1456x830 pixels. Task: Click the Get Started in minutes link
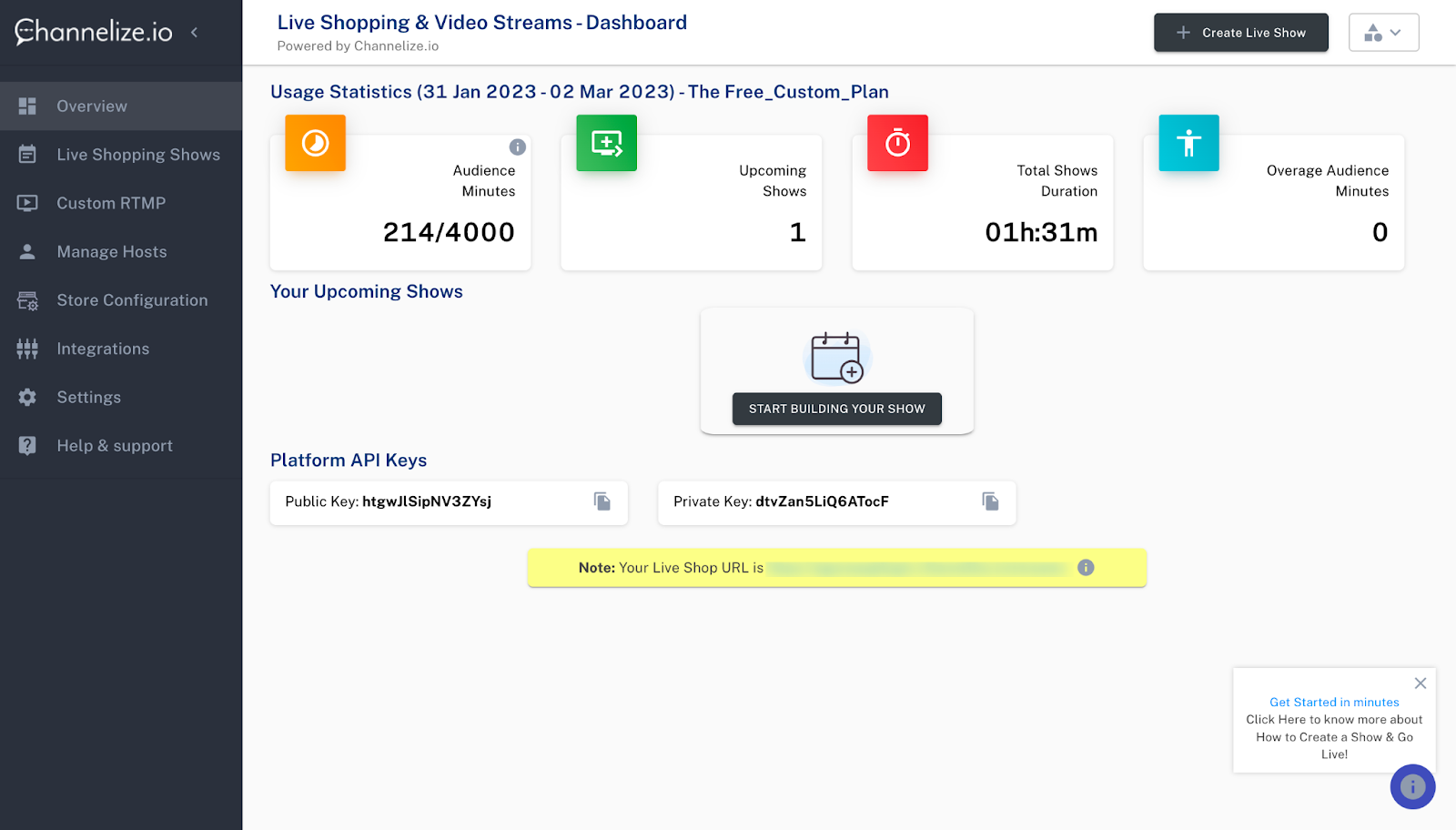click(1334, 703)
